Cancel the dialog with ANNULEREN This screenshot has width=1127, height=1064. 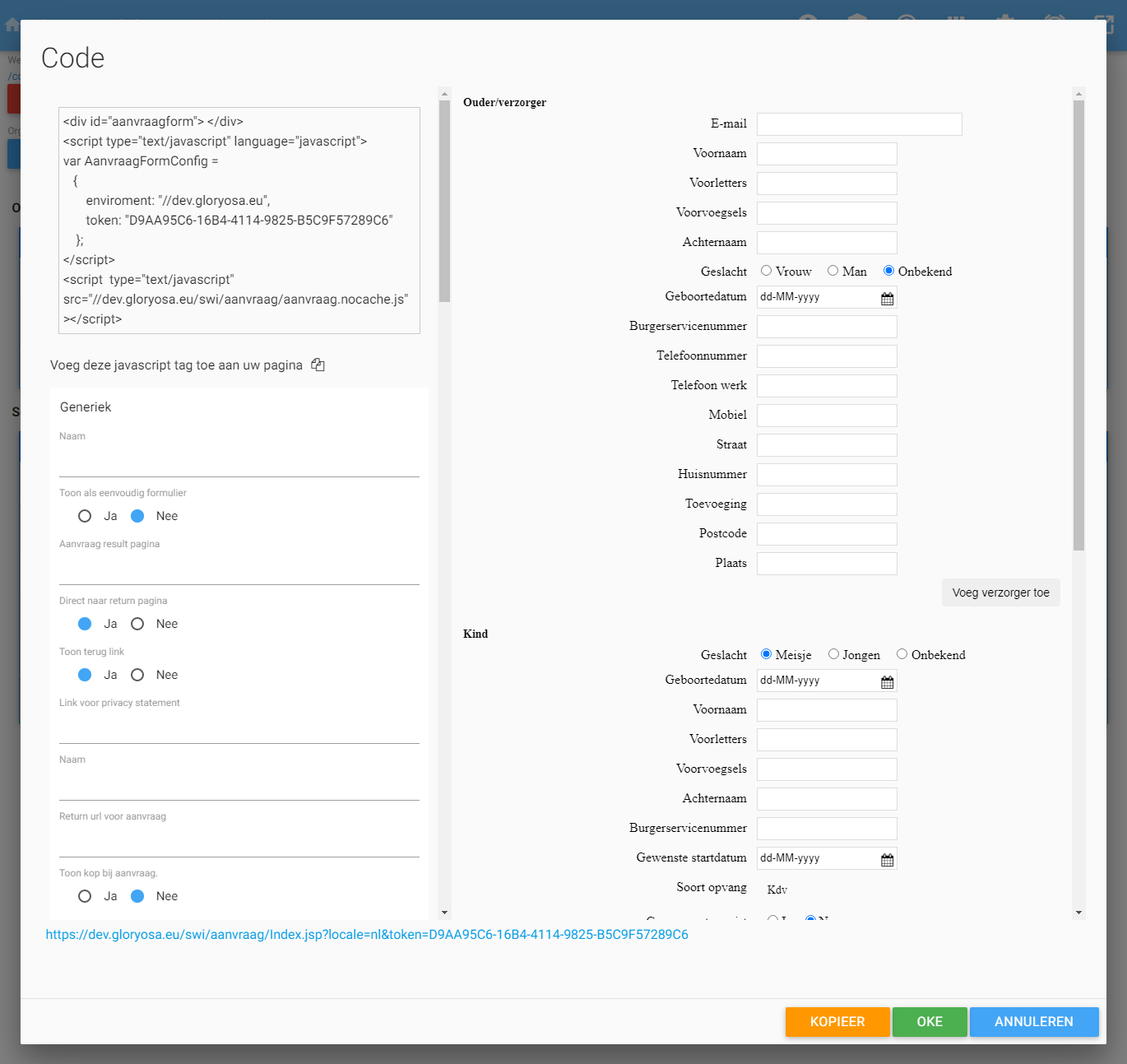click(1033, 1021)
